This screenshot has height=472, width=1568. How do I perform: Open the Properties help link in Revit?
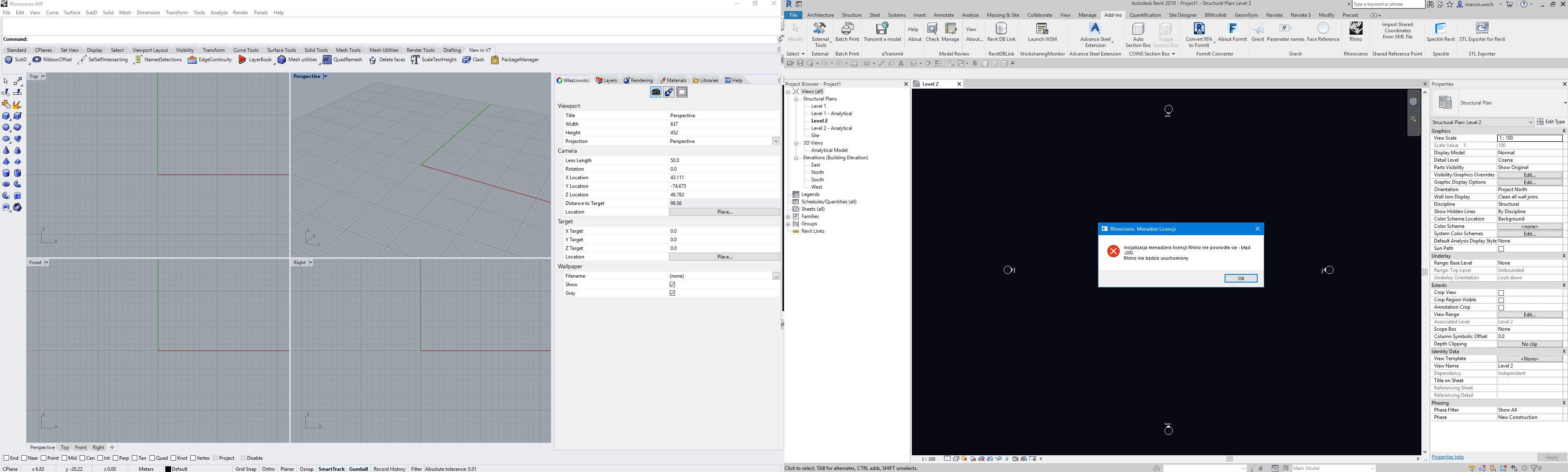(1448, 457)
